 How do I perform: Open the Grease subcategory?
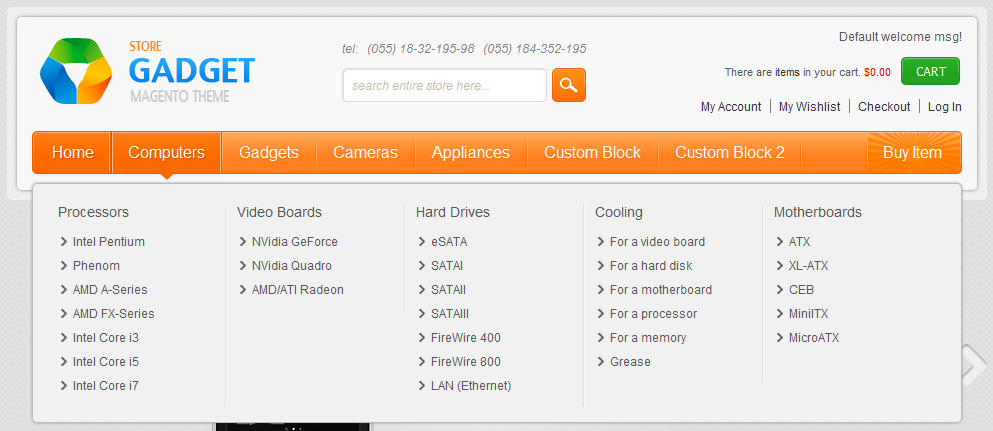pos(630,362)
